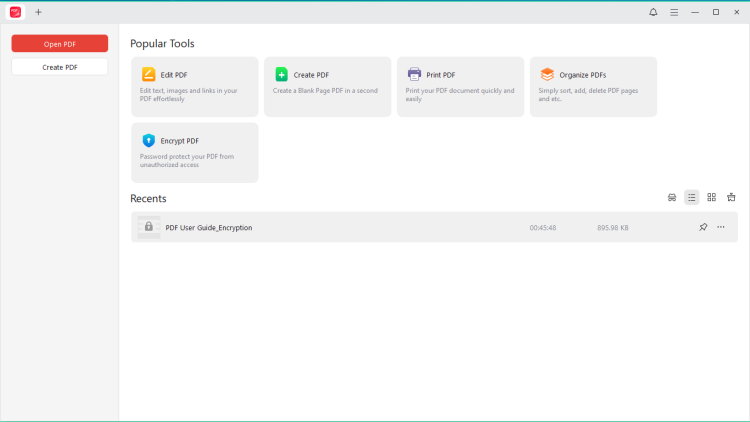Screen dimensions: 750x422
Task: Click the Encrypt PDF shield icon
Action: coord(149,141)
